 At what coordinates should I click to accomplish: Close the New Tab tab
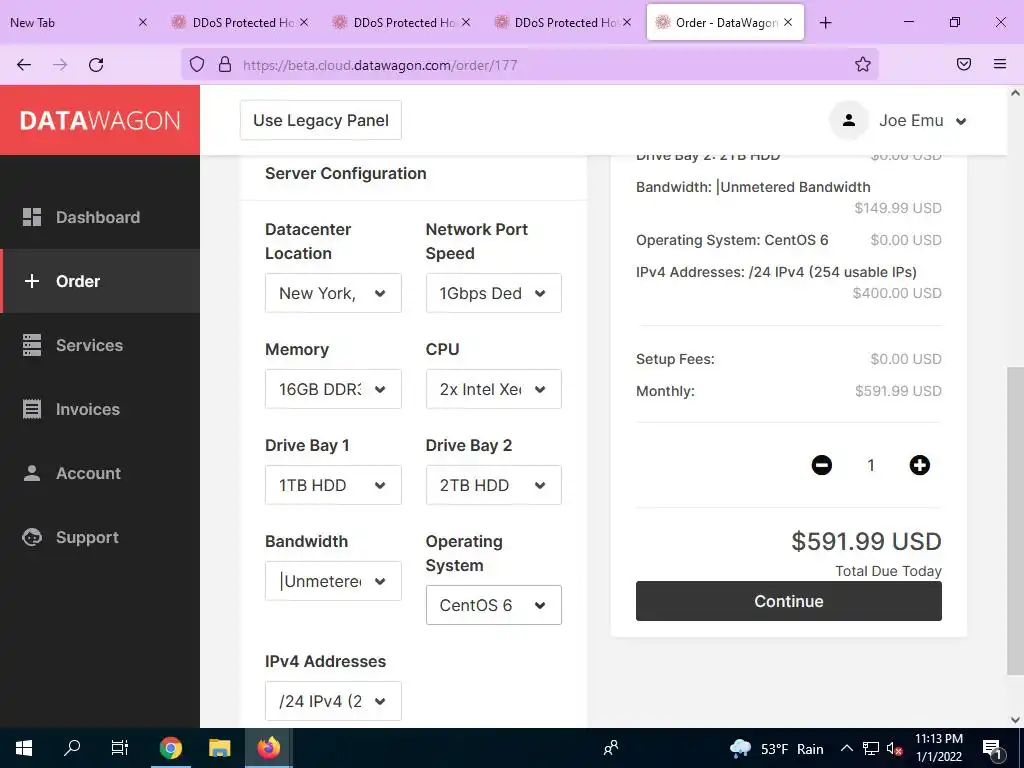pyautogui.click(x=143, y=22)
